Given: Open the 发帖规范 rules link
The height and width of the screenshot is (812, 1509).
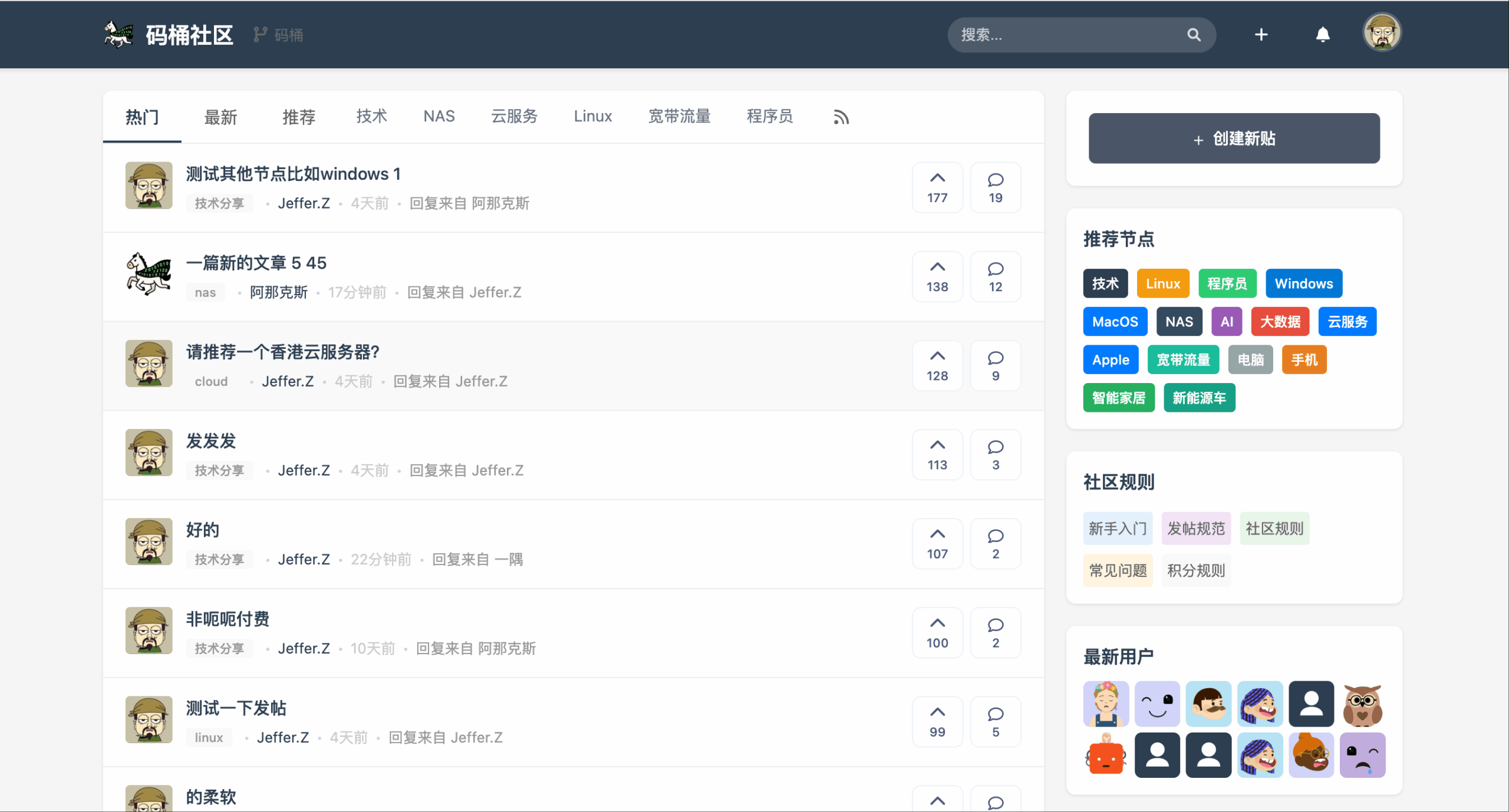Looking at the screenshot, I should coord(1196,529).
